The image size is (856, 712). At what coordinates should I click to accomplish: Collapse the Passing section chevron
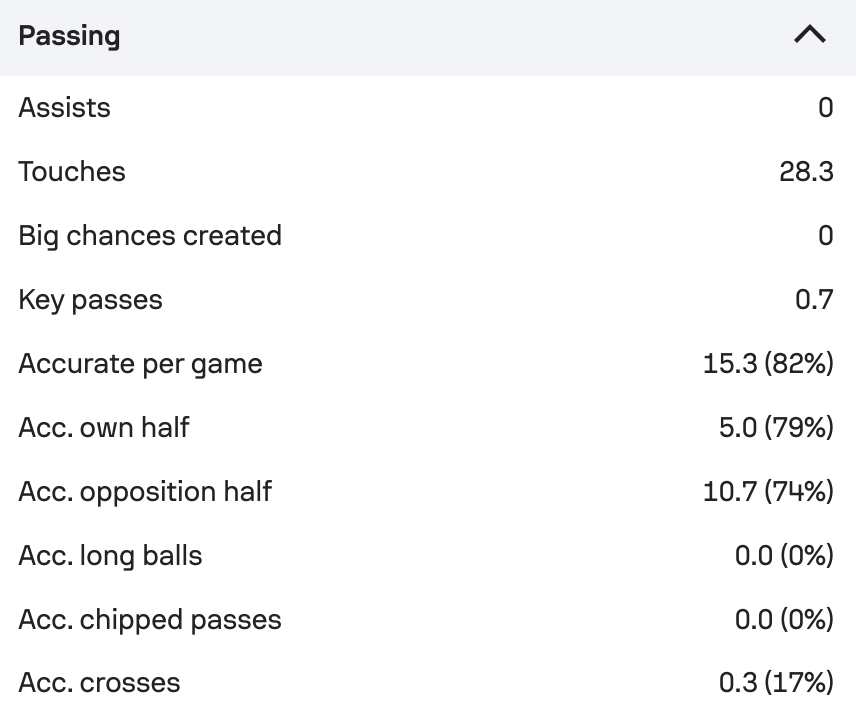[810, 35]
